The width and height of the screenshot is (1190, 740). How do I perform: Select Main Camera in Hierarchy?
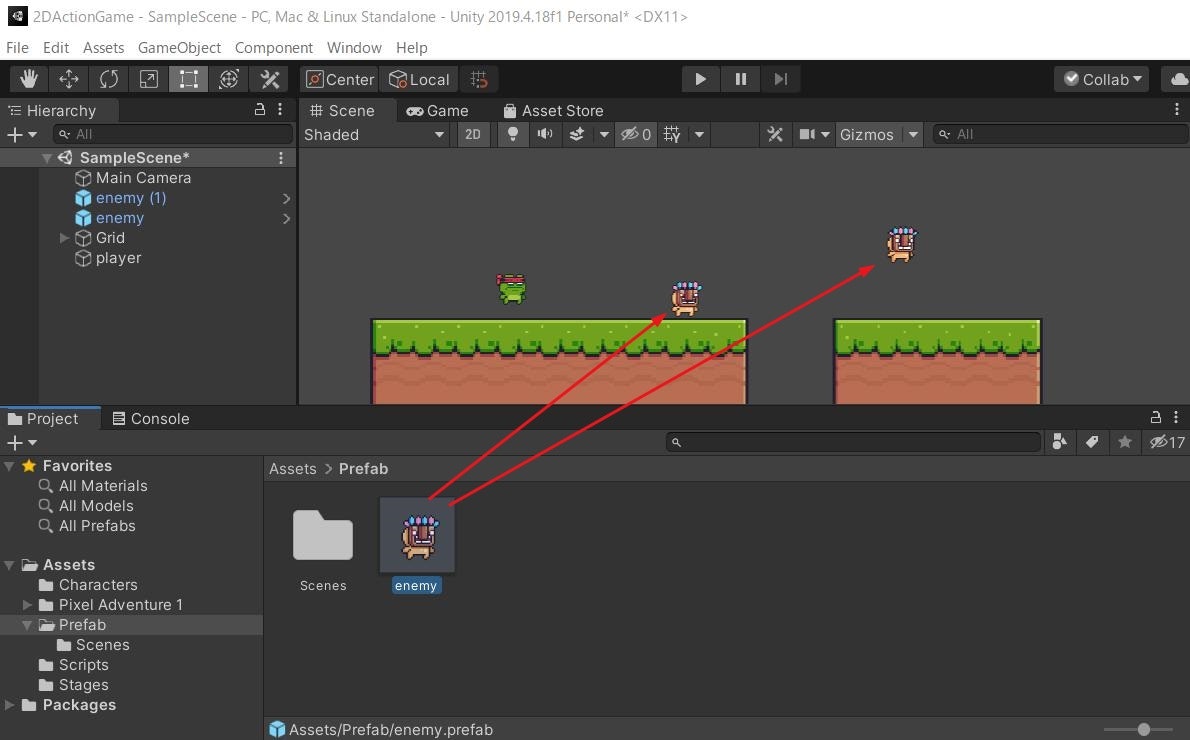(x=143, y=178)
